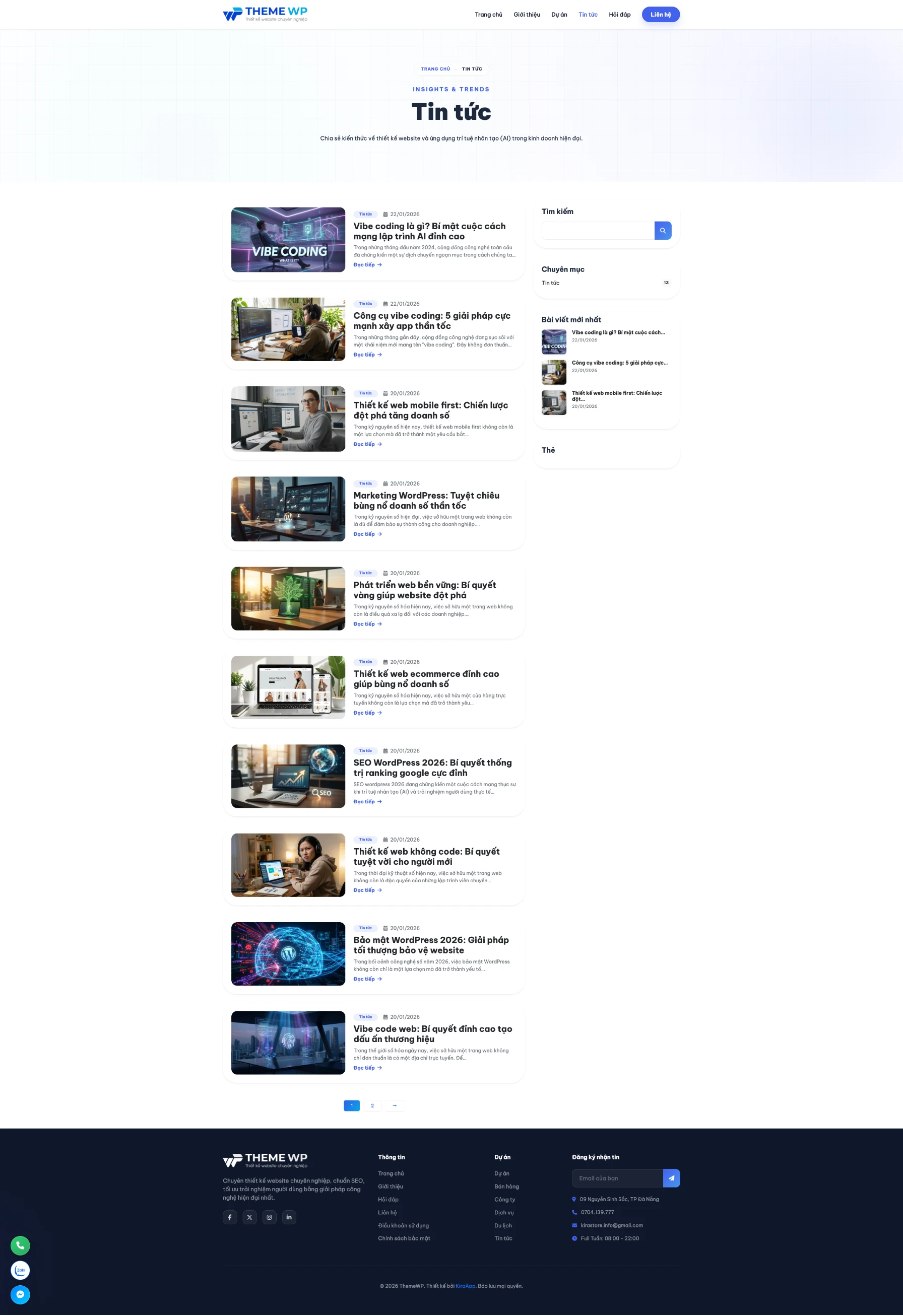
Task: Go to Hỏi đáp in top navigation
Action: pos(619,15)
